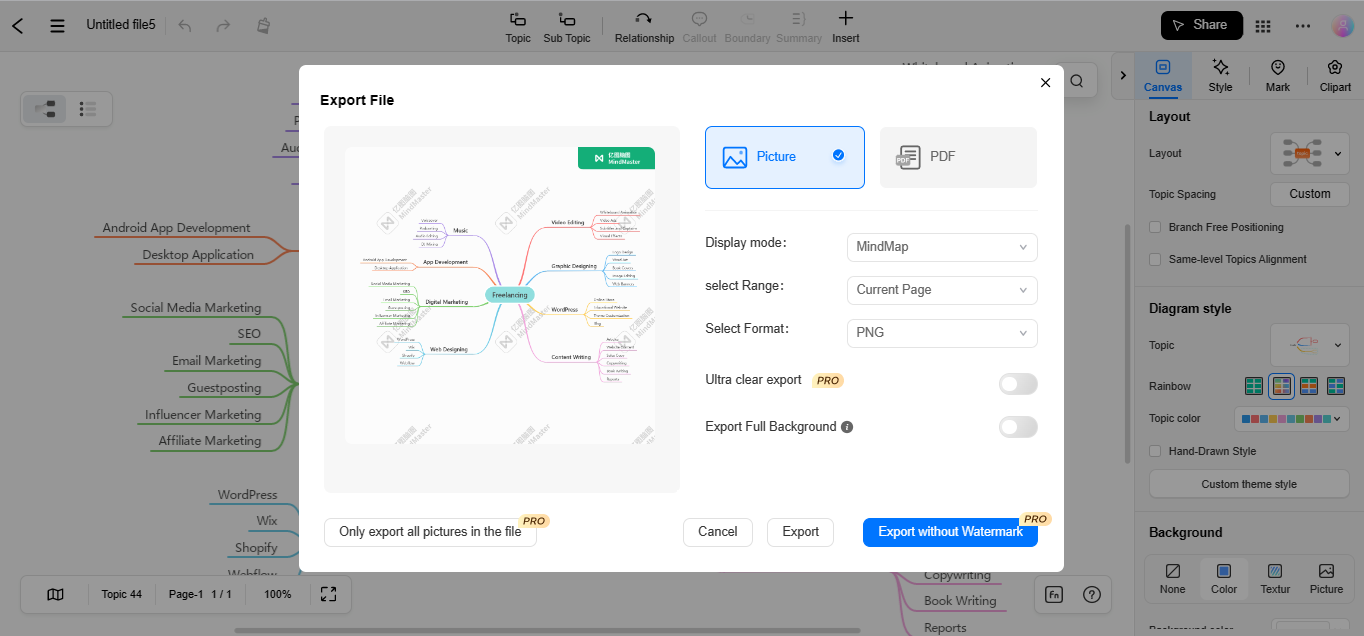Open the Display mode dropdown
This screenshot has width=1364, height=636.
(941, 247)
